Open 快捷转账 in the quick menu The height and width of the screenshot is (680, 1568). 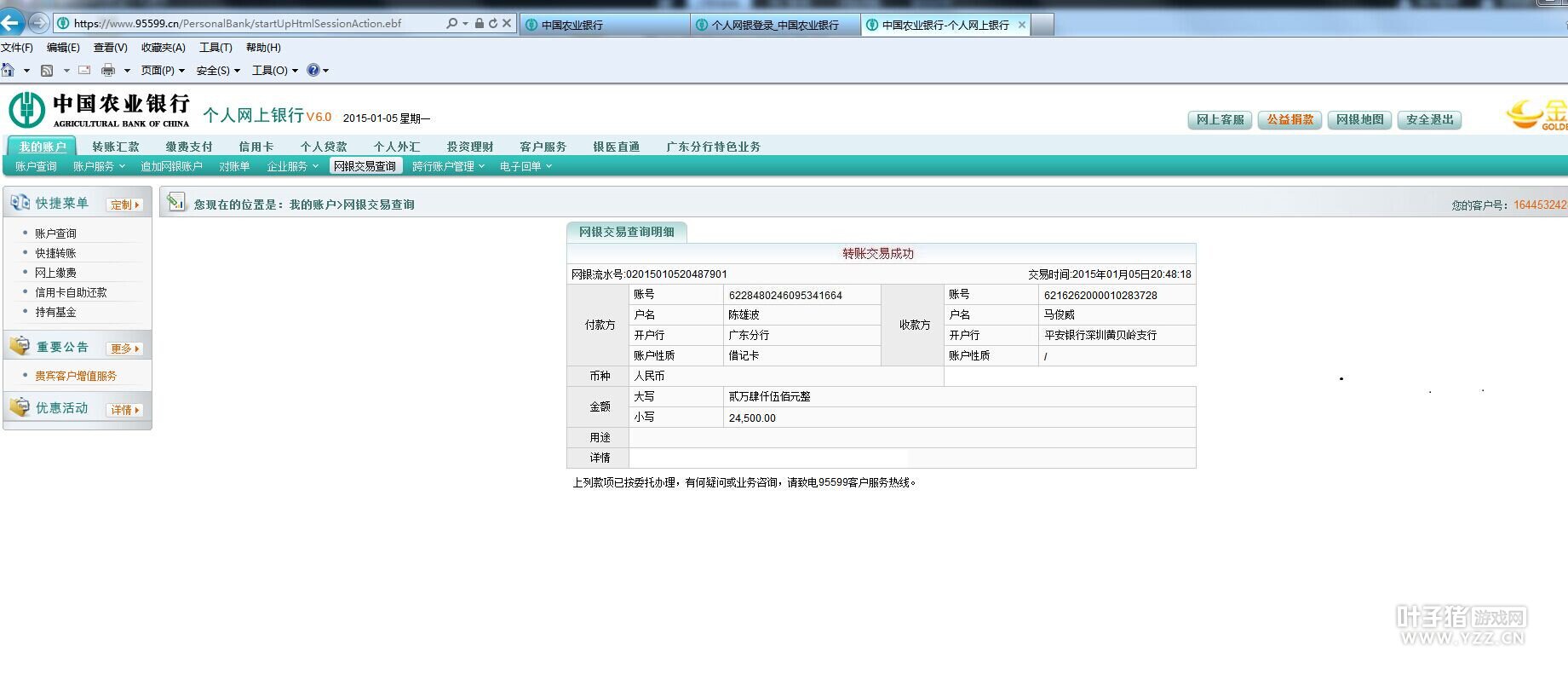point(55,253)
